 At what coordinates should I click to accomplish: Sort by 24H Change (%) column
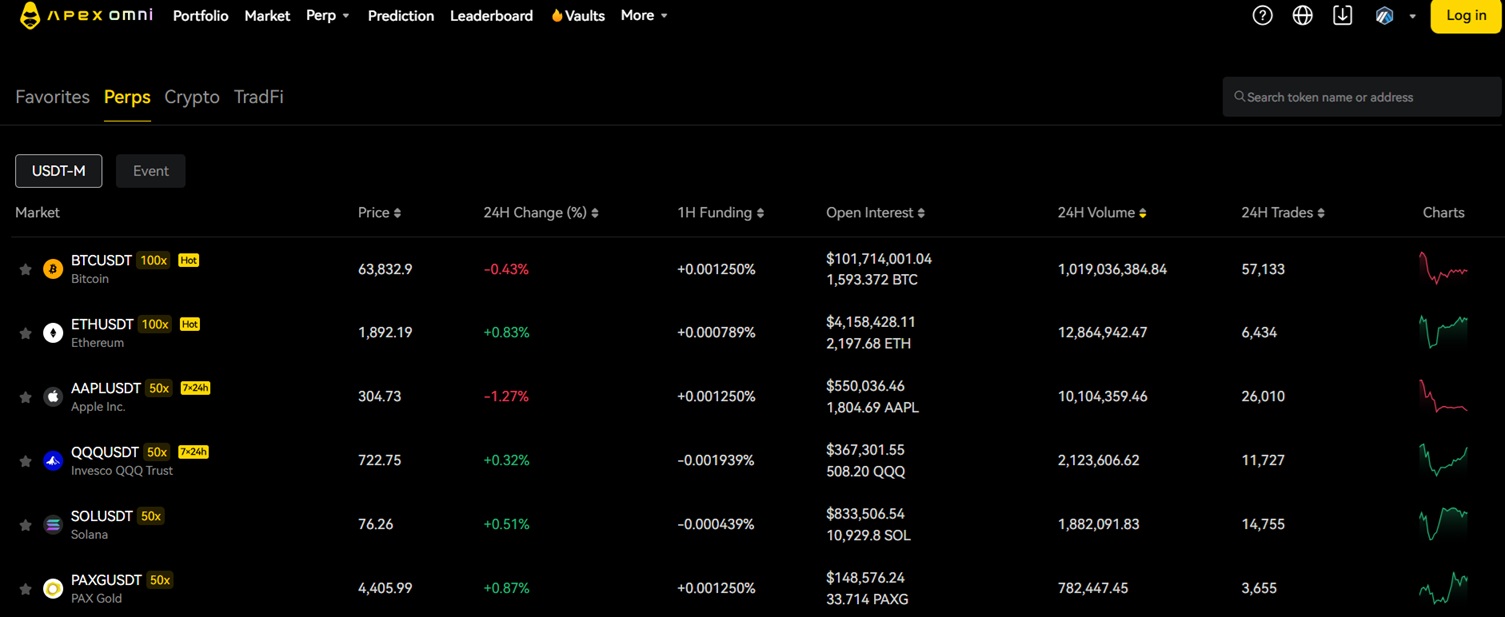coord(541,213)
